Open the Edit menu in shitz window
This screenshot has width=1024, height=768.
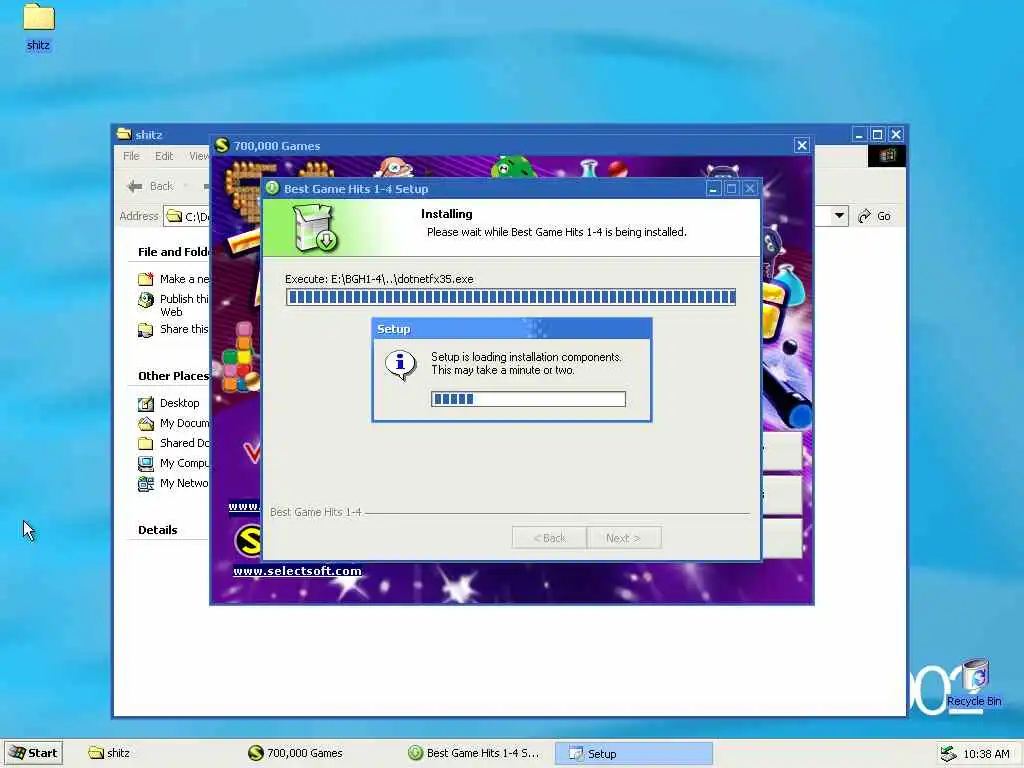(164, 156)
